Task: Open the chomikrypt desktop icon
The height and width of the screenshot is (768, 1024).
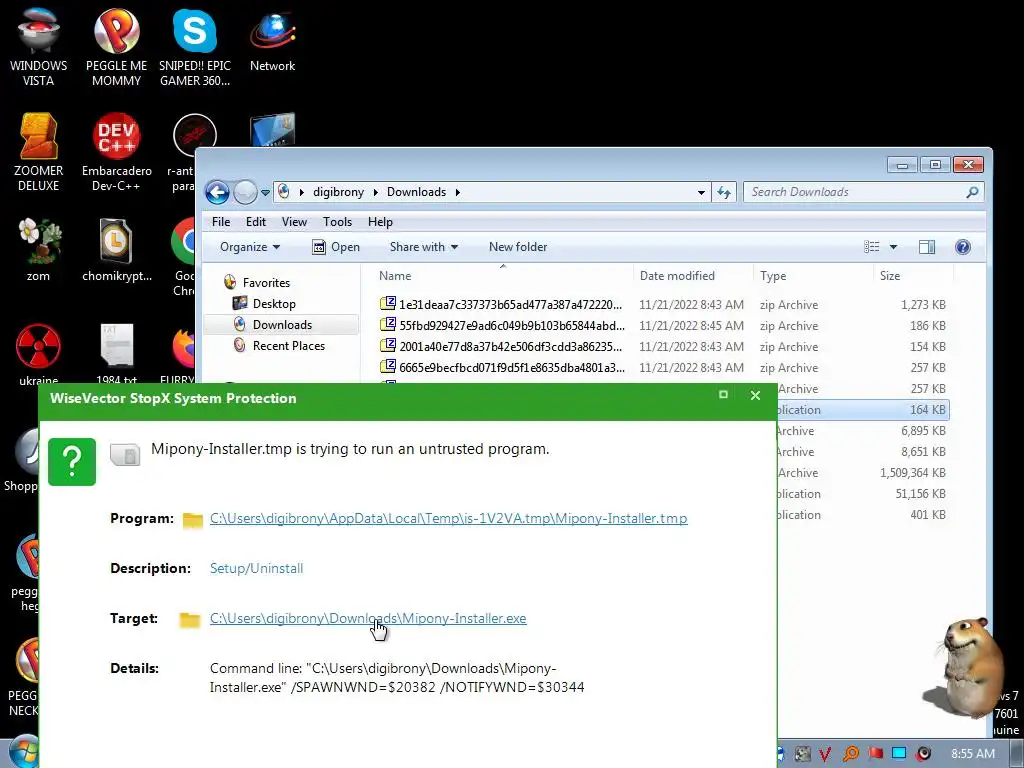Action: point(116,249)
